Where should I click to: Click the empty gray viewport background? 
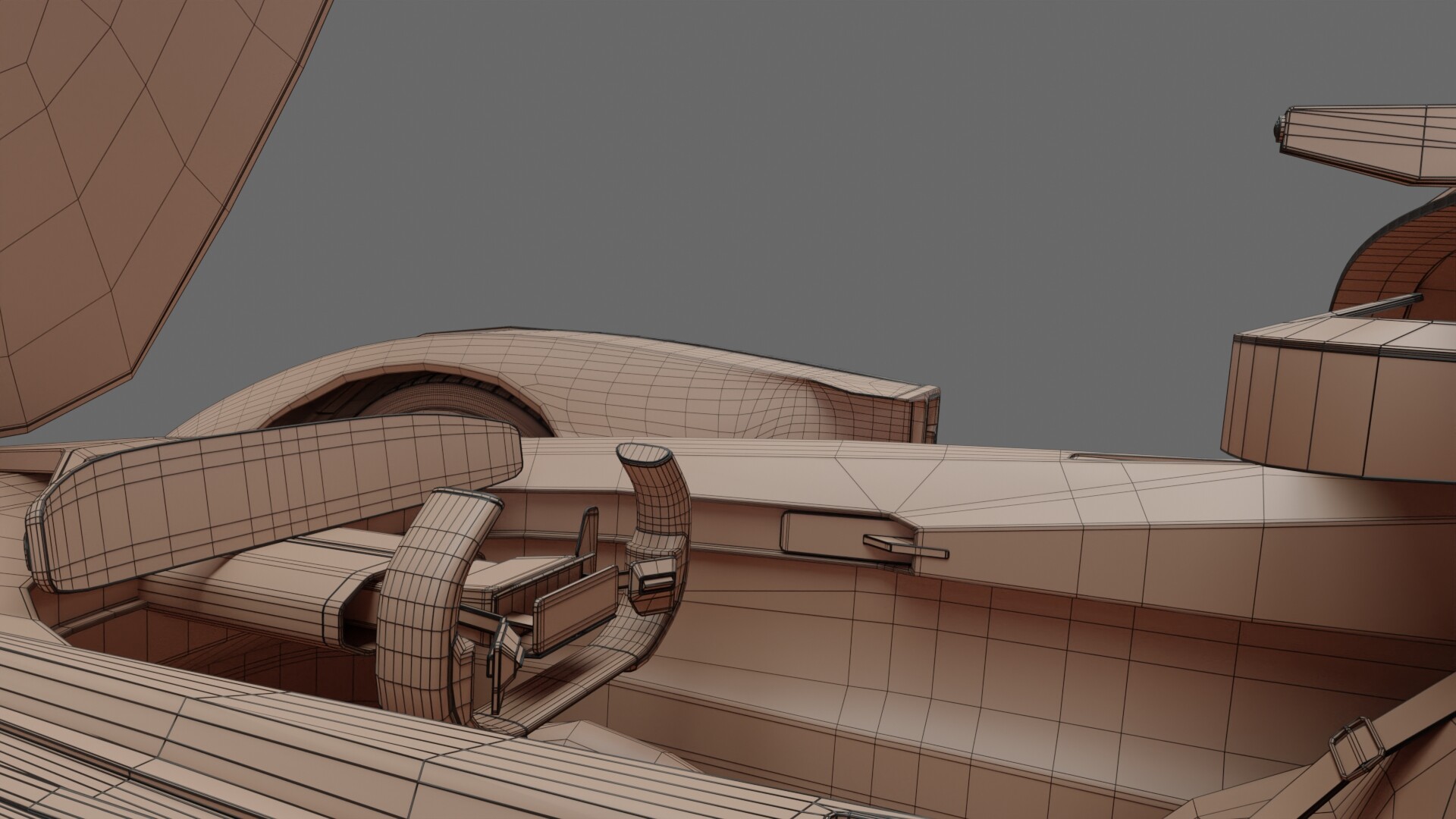(x=758, y=190)
